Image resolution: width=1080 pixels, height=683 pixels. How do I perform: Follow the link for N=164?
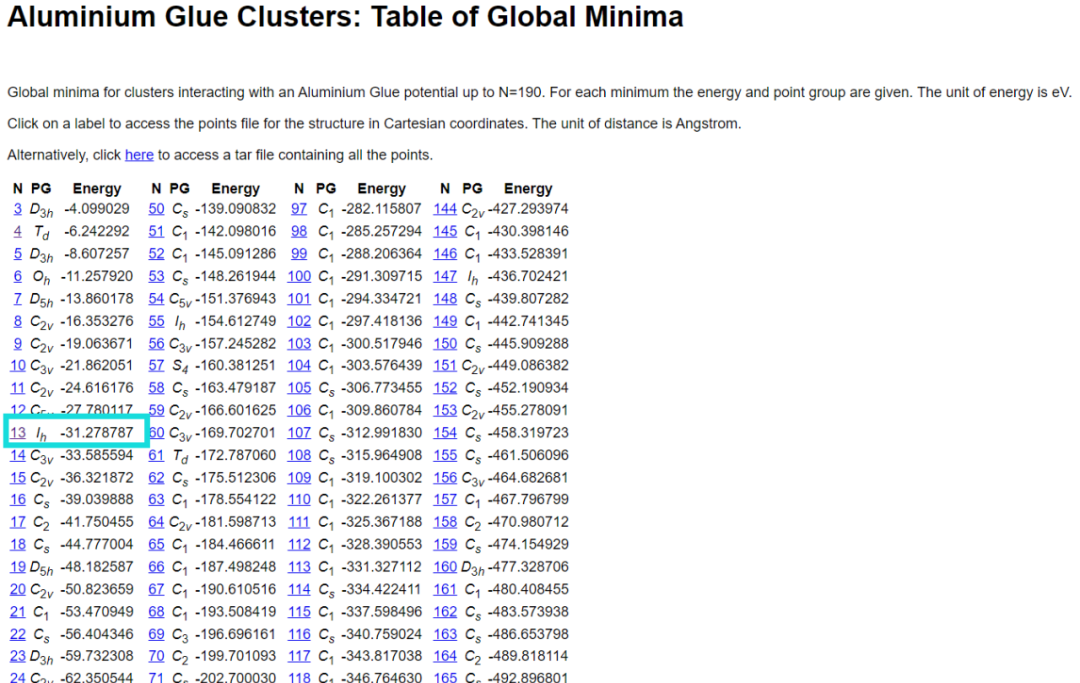point(445,656)
